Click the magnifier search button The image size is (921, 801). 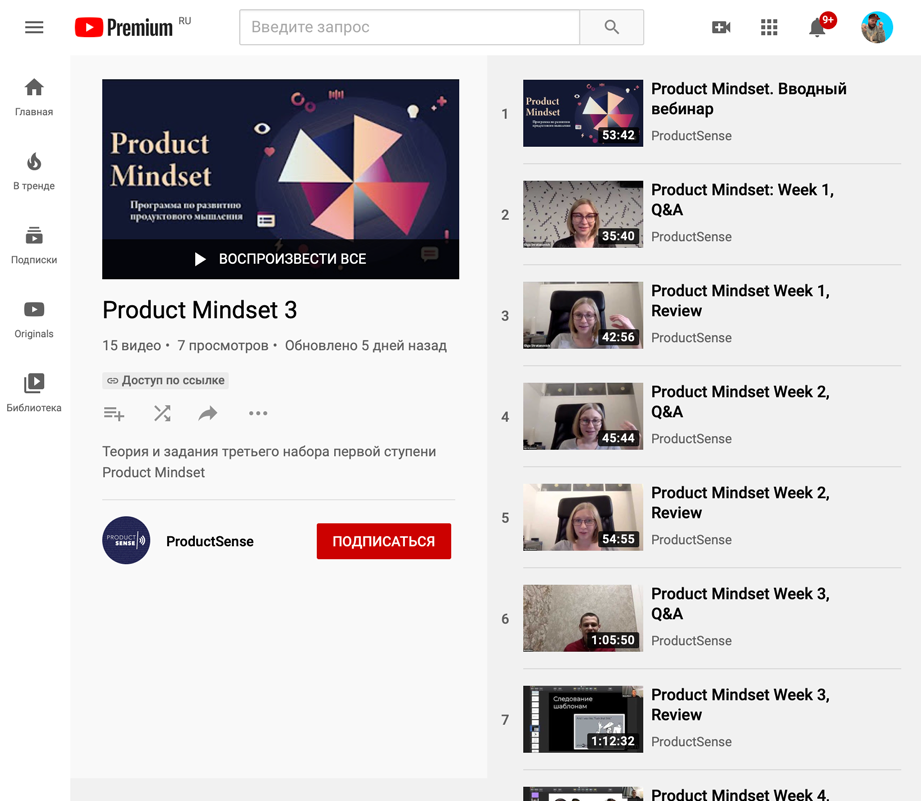pyautogui.click(x=611, y=27)
